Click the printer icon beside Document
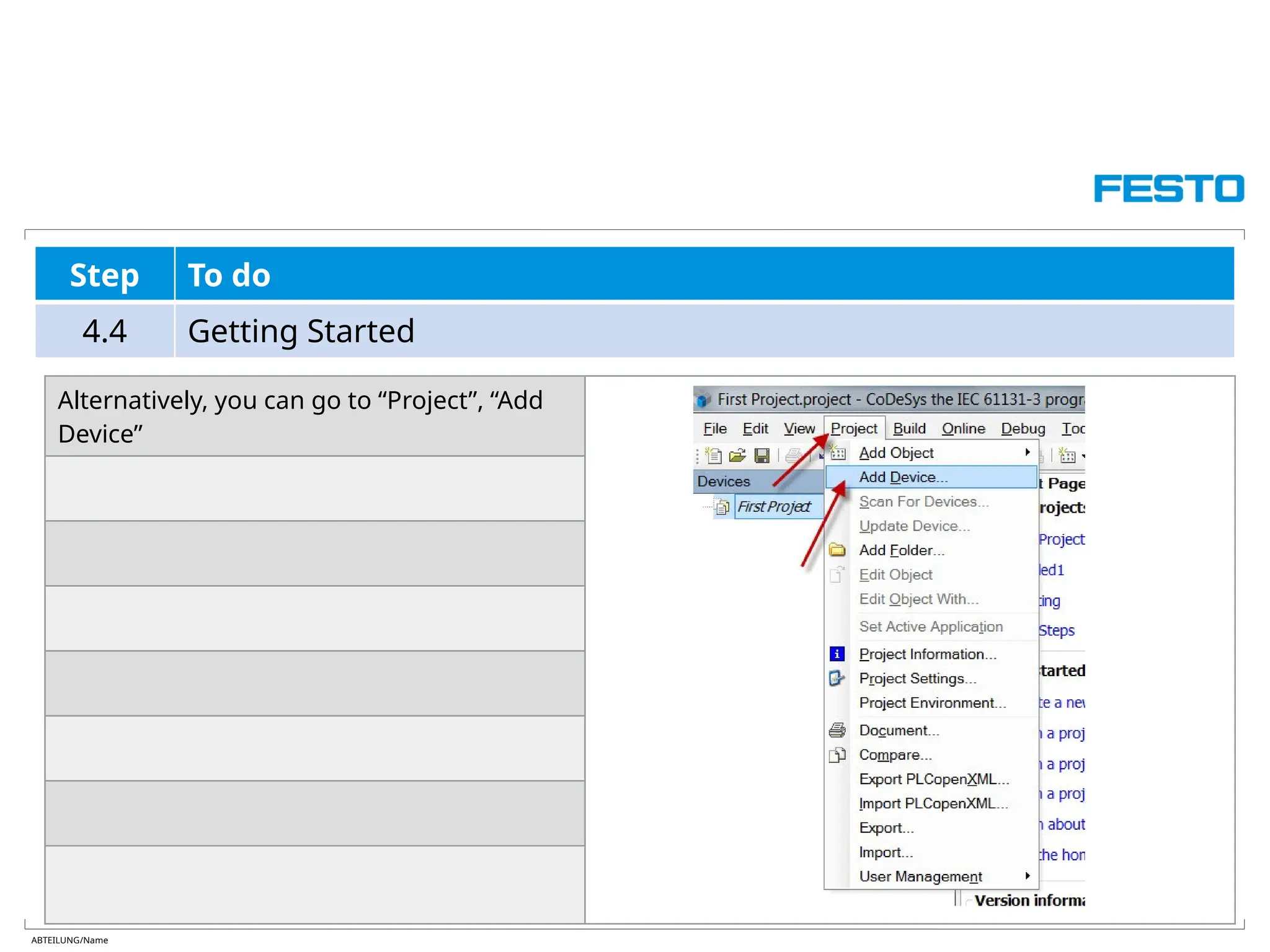 coord(837,730)
